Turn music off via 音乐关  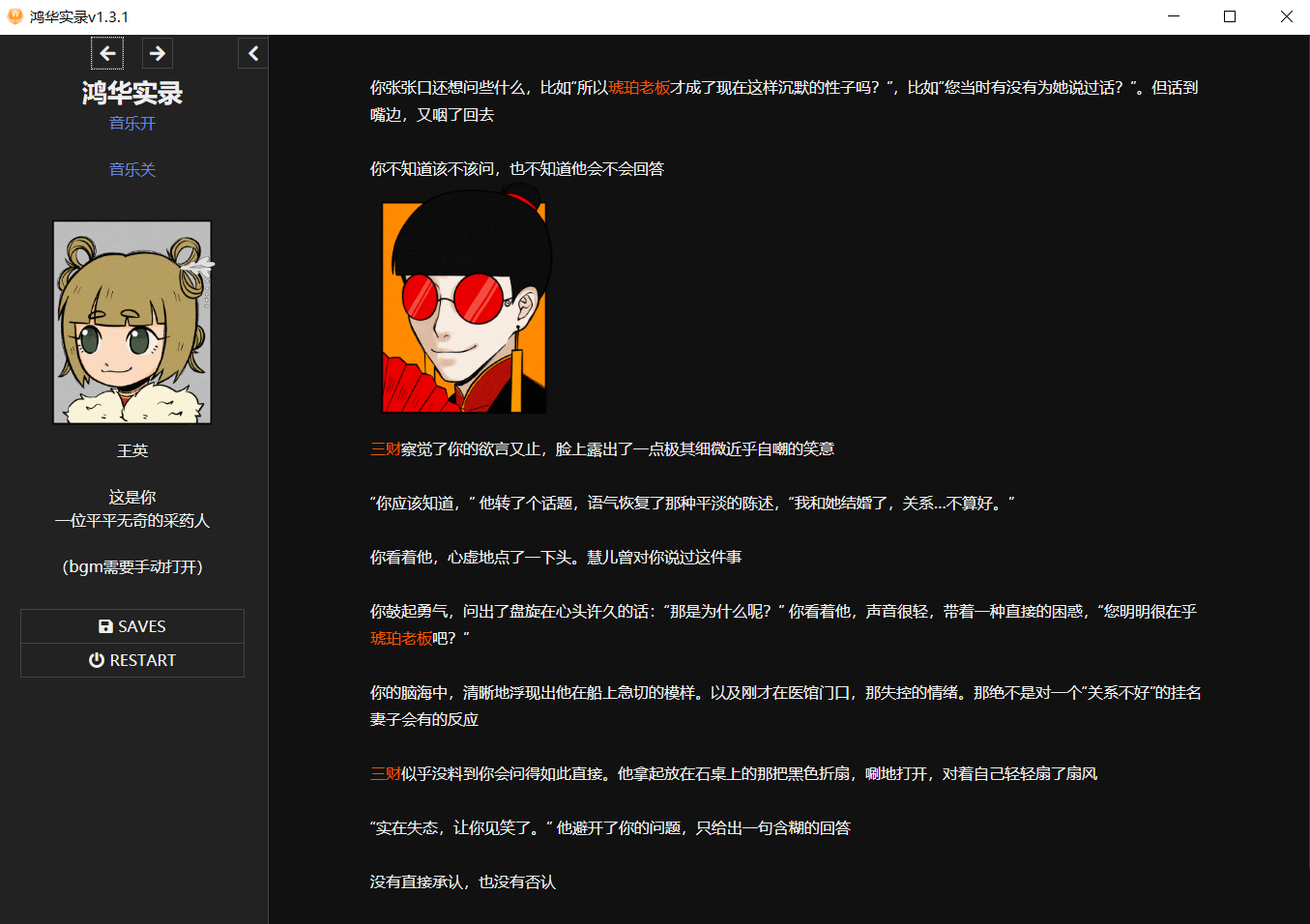132,170
